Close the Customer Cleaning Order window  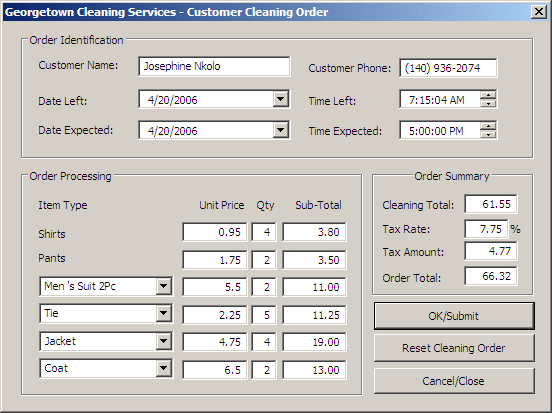(539, 12)
